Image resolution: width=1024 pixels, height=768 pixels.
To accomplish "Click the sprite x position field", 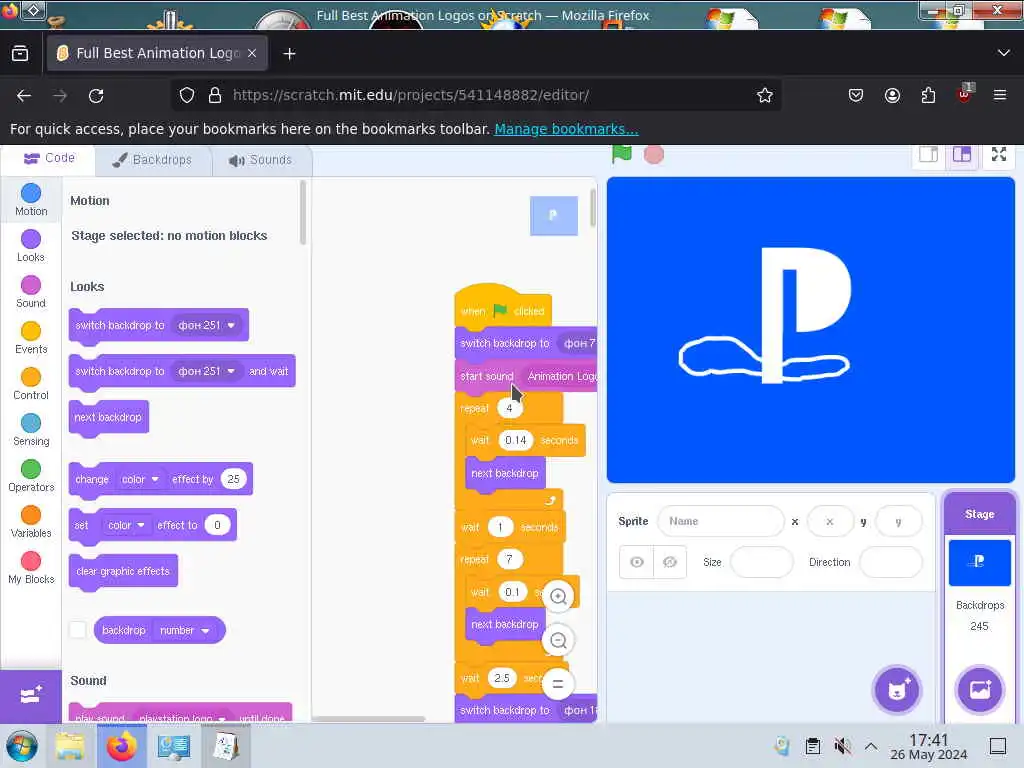I will (x=830, y=521).
